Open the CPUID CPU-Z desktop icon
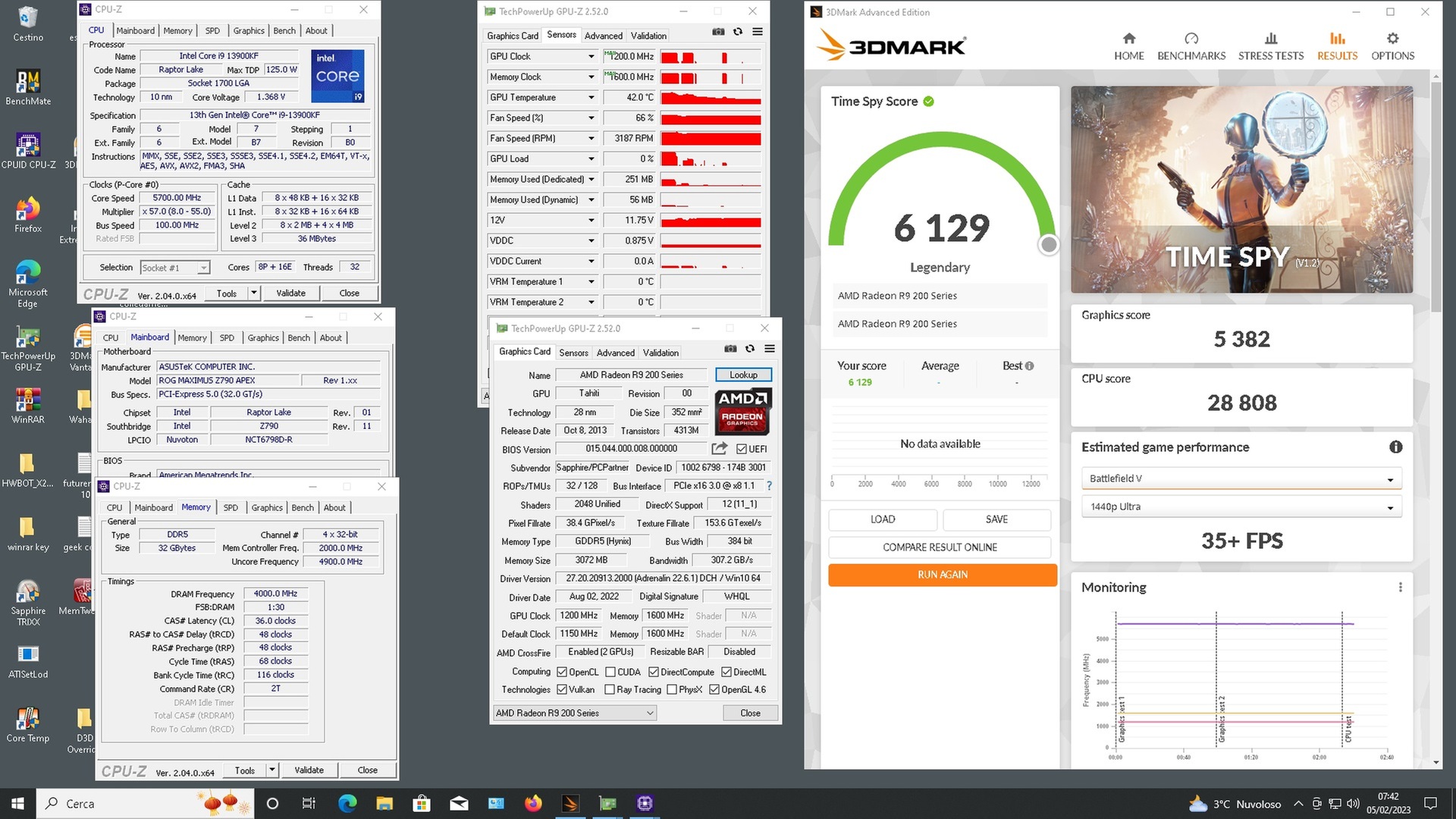 (x=28, y=151)
